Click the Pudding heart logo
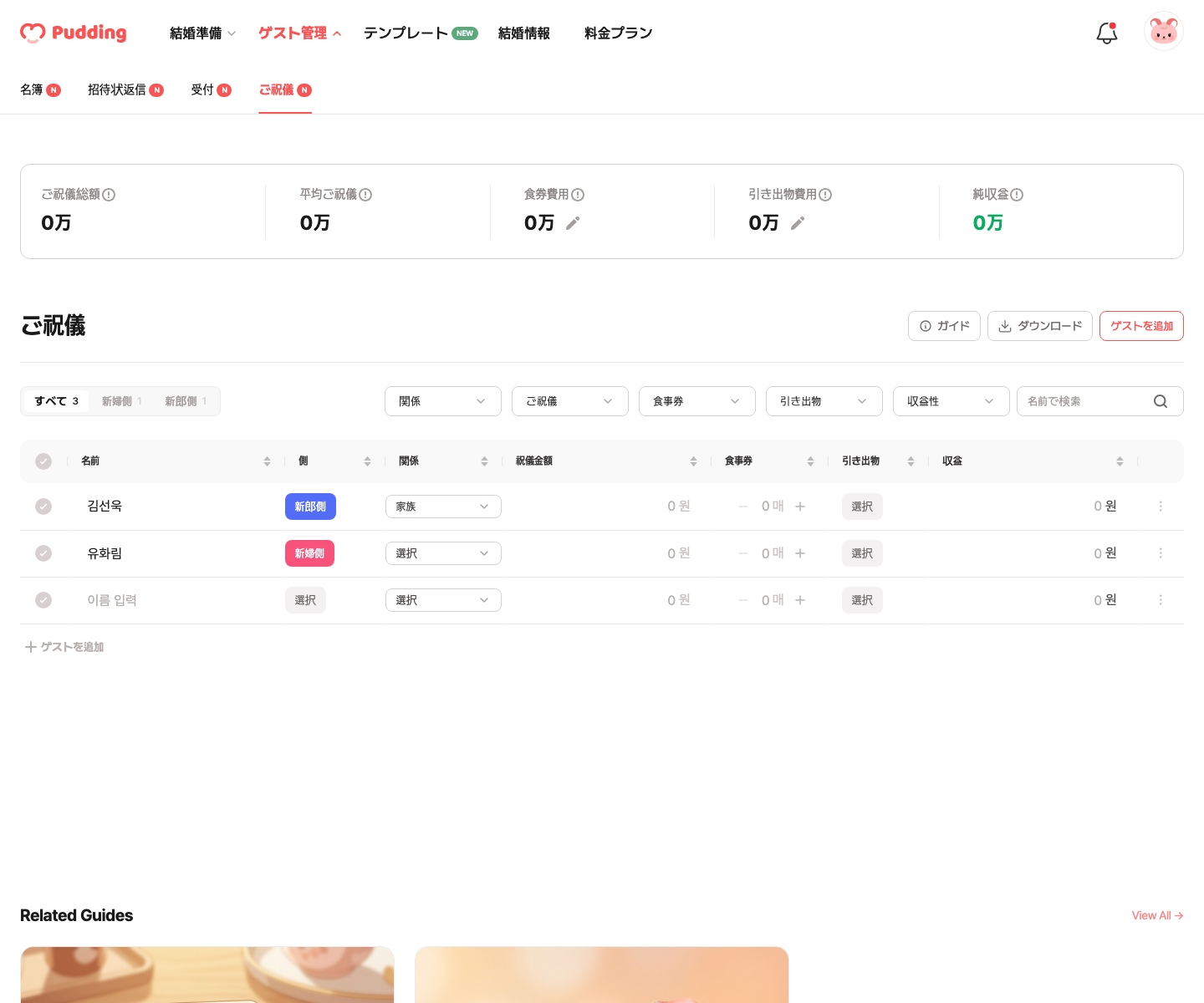1204x1003 pixels. coord(73,33)
